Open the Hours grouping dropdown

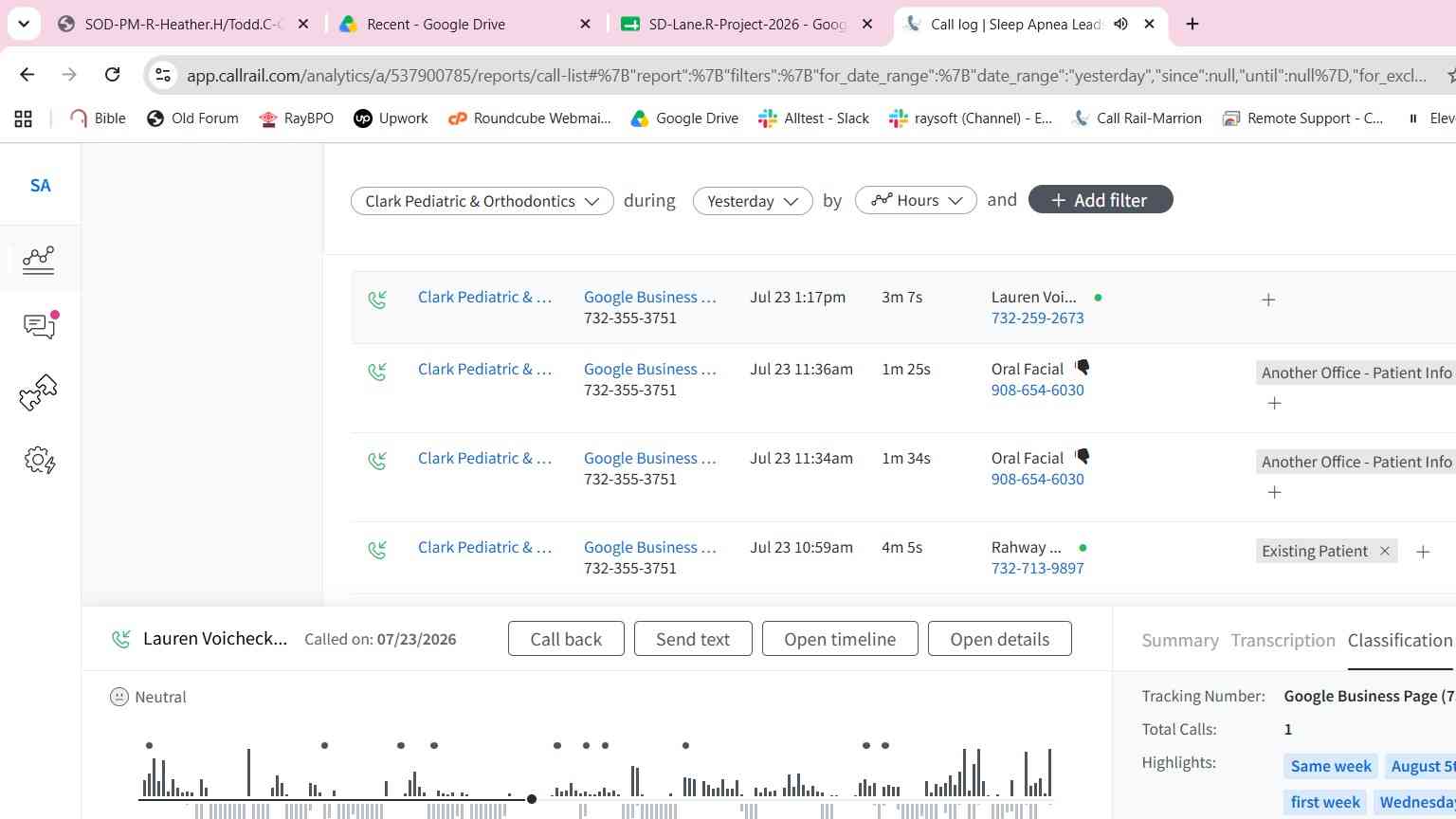916,200
